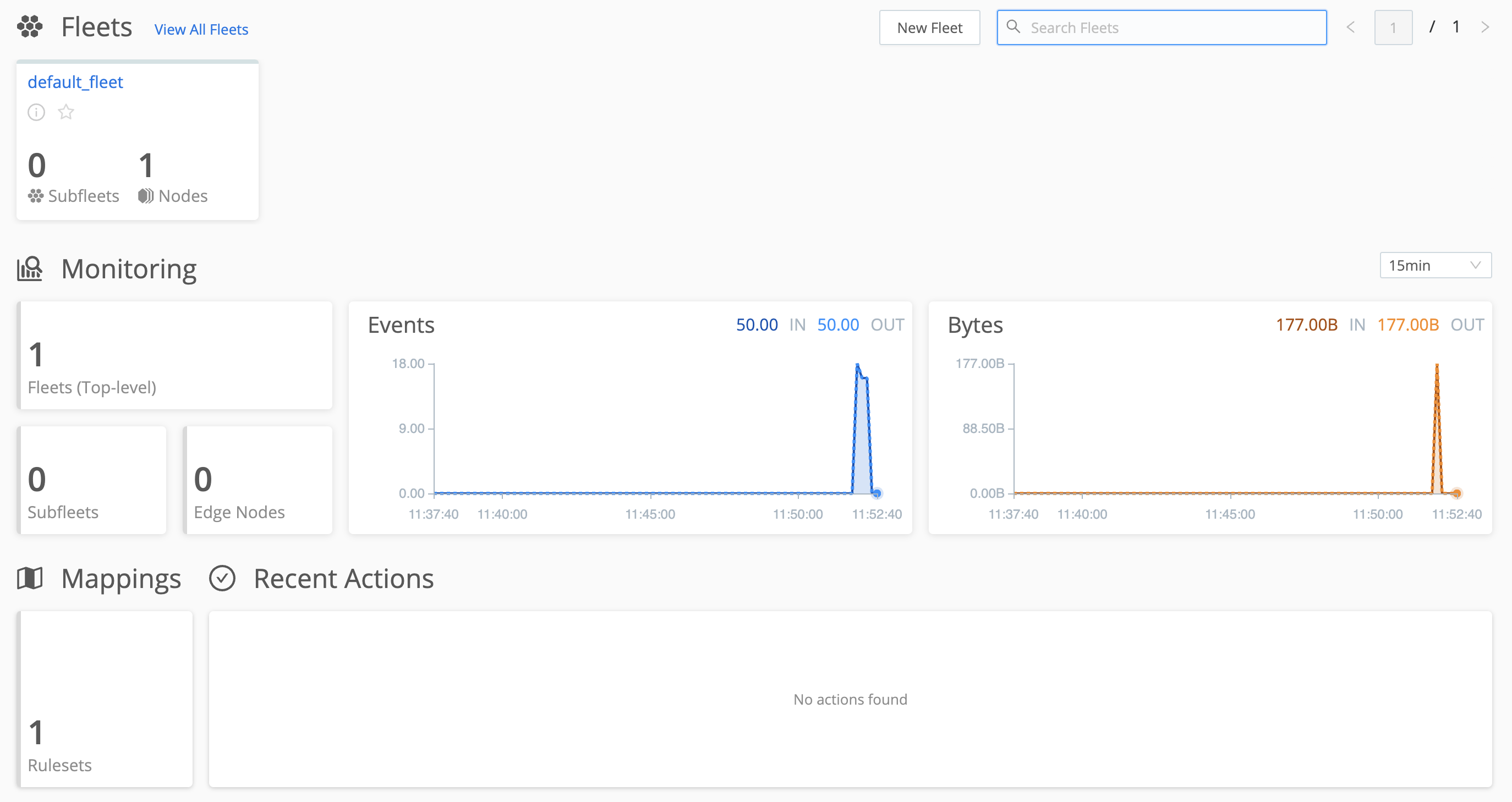Click the Monitoring chart icon
This screenshot has width=1512, height=802.
point(30,268)
